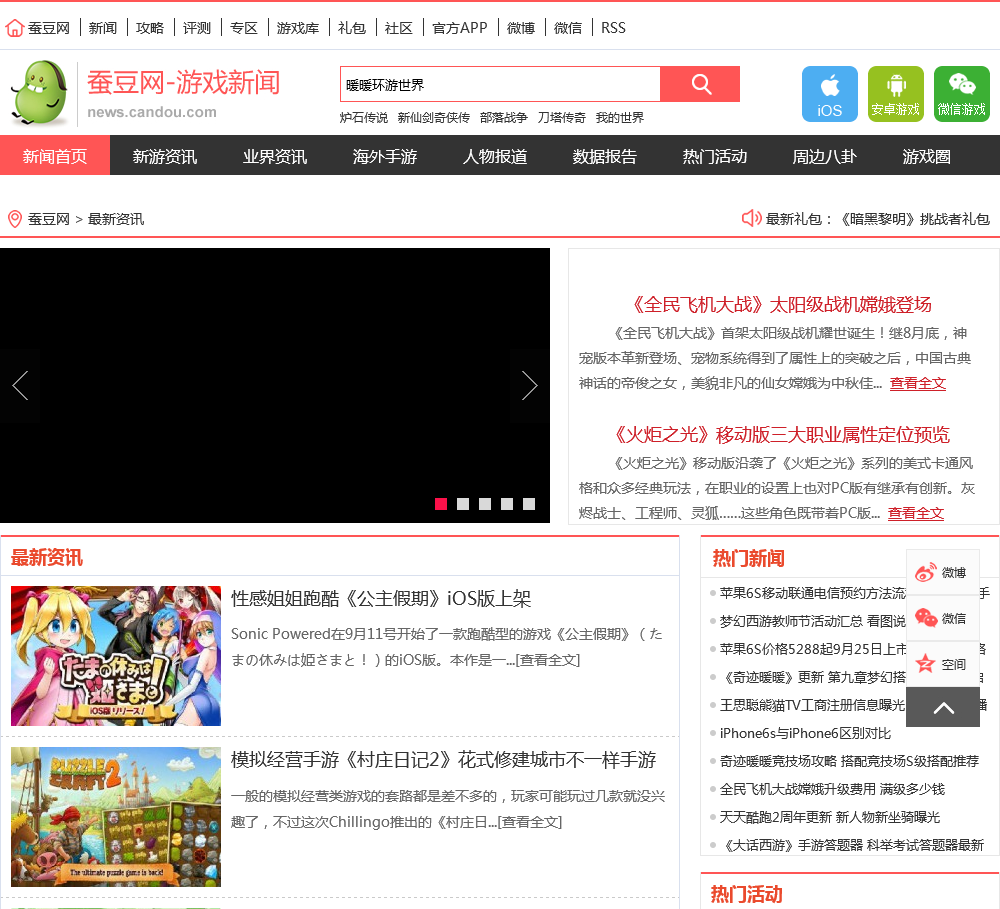Select the fifth carousel dot
Screen dimensions: 1000x909
(529, 504)
